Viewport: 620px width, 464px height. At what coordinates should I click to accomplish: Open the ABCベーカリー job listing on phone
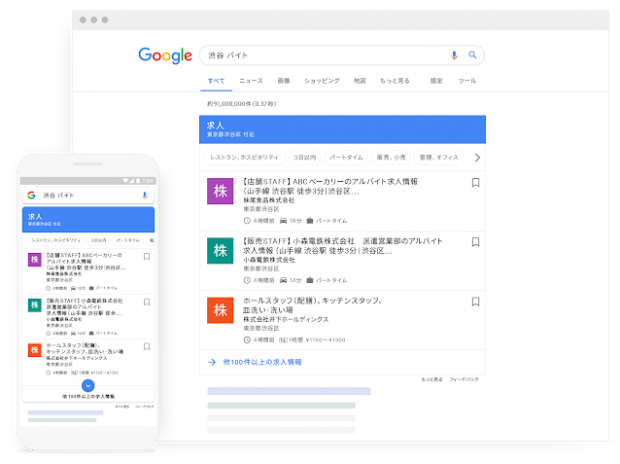tap(86, 261)
